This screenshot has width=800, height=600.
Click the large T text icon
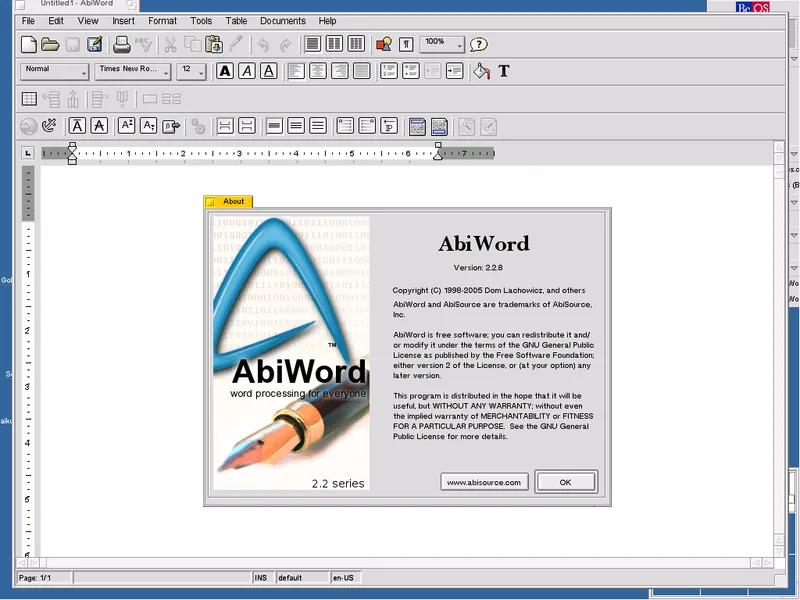(x=504, y=71)
